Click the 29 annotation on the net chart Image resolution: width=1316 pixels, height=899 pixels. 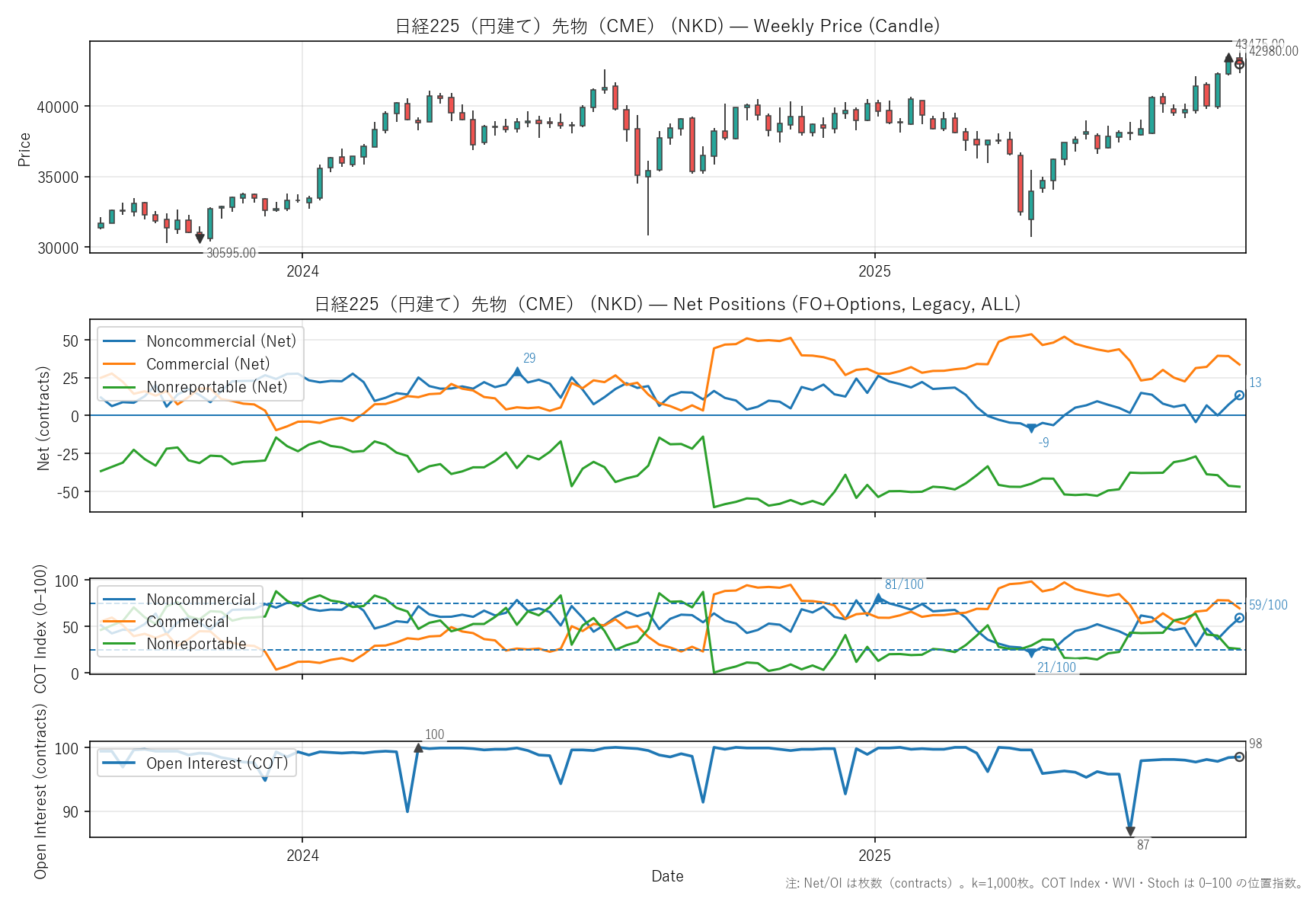[529, 358]
